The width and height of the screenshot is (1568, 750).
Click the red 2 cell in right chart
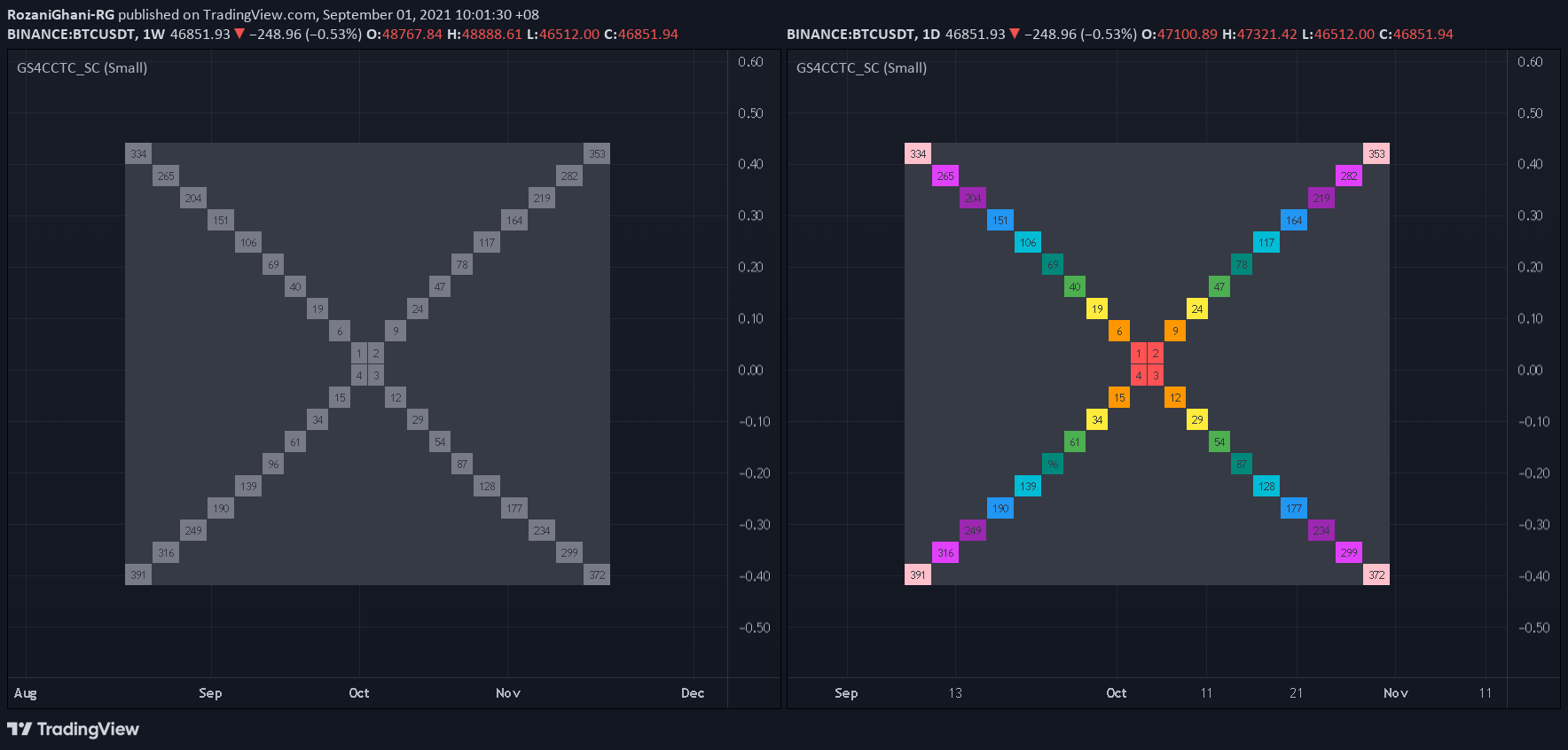[1156, 353]
